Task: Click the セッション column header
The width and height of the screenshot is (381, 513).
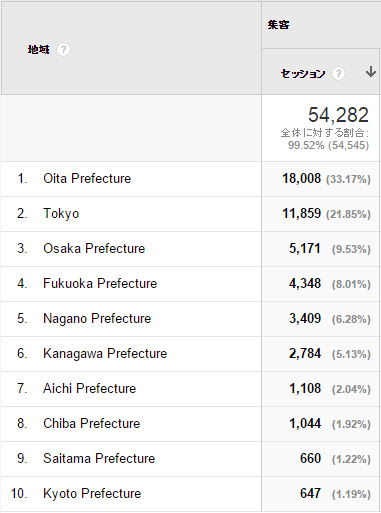Action: pos(303,73)
